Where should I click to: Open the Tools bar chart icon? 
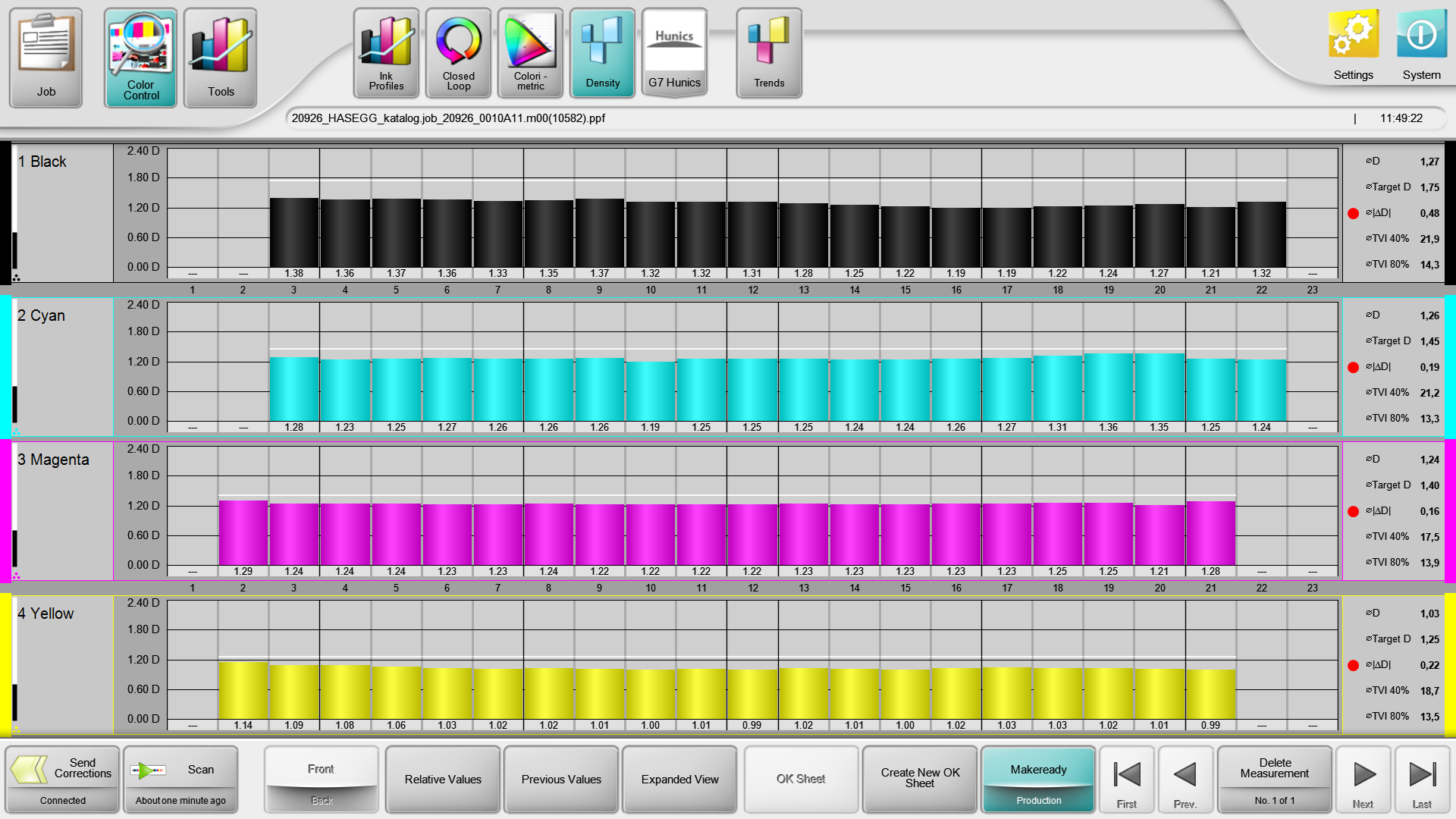tap(221, 58)
